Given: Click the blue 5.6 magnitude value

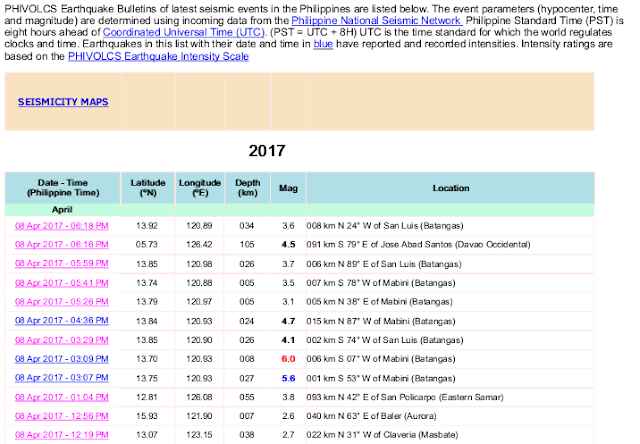Looking at the screenshot, I should click(288, 378).
